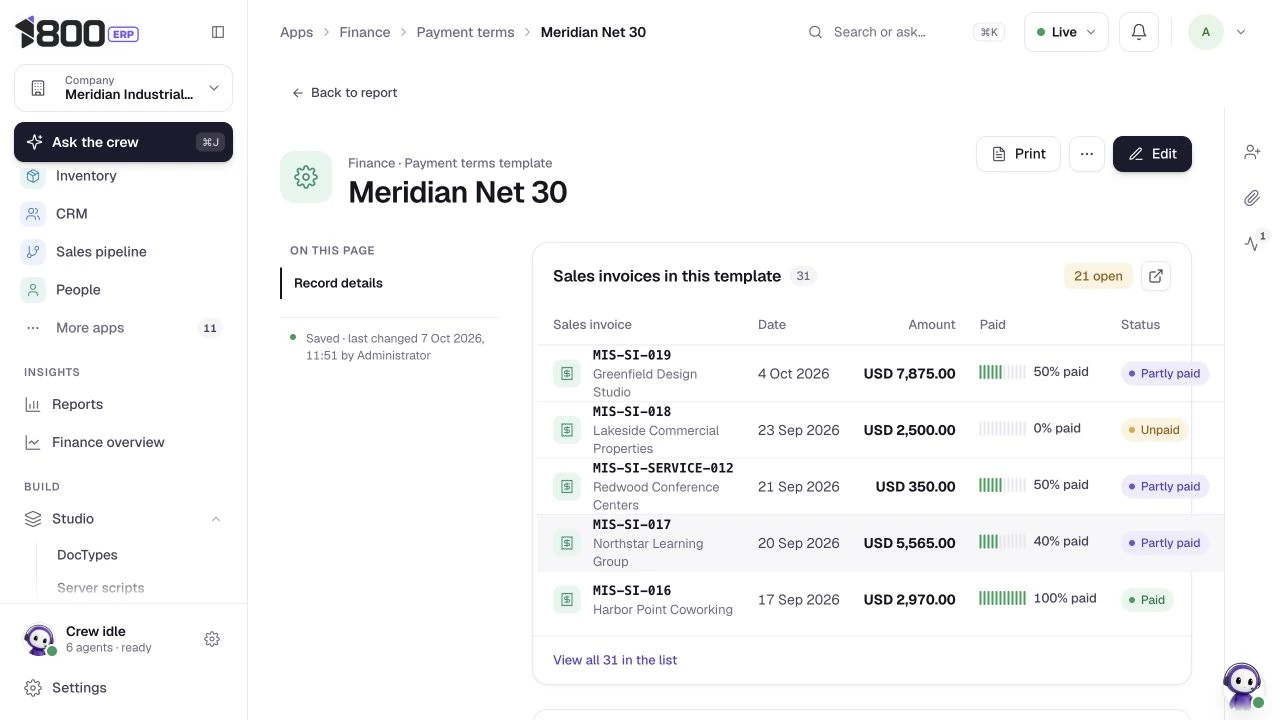Open the Company switcher dropdown
This screenshot has width=1280, height=720.
[123, 88]
